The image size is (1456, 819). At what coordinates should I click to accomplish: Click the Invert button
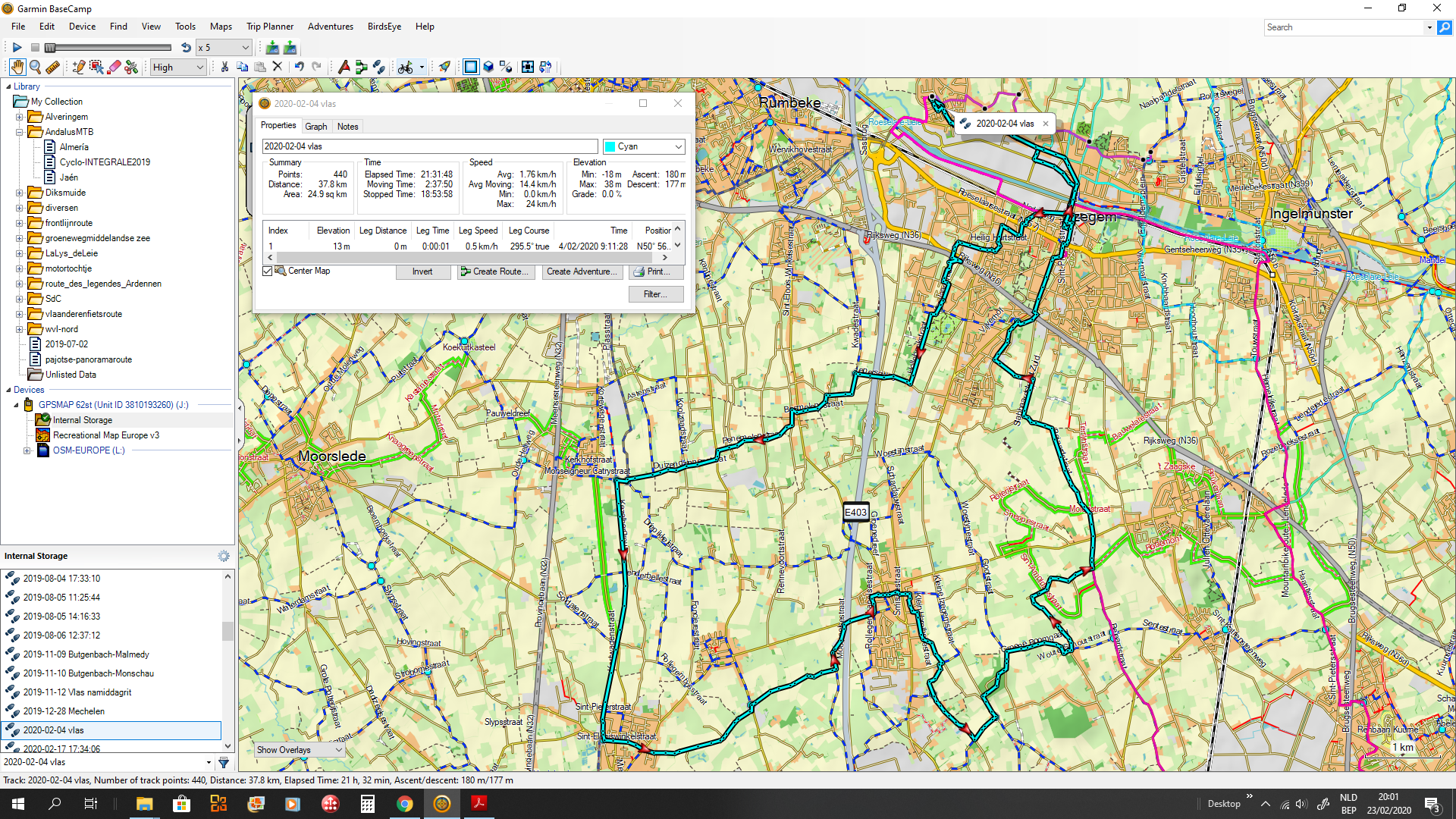(x=422, y=271)
